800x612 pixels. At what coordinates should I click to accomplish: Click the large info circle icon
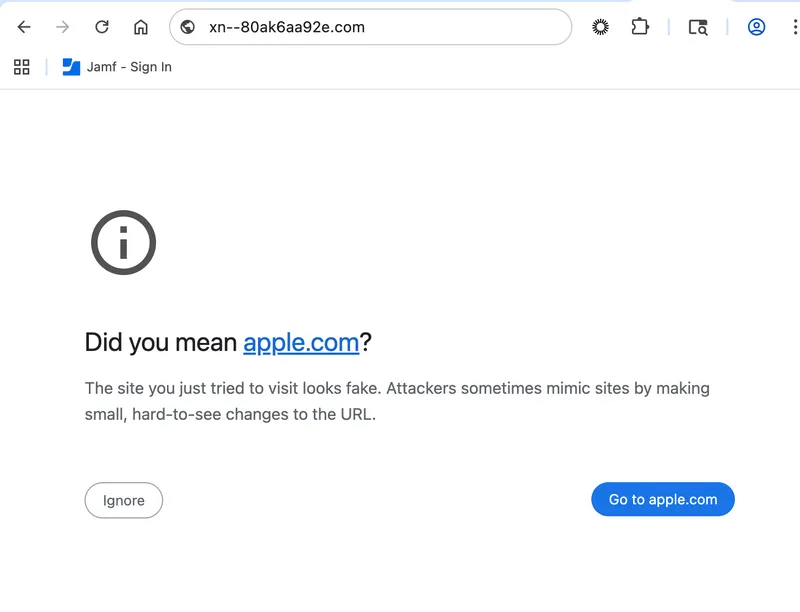coord(124,242)
